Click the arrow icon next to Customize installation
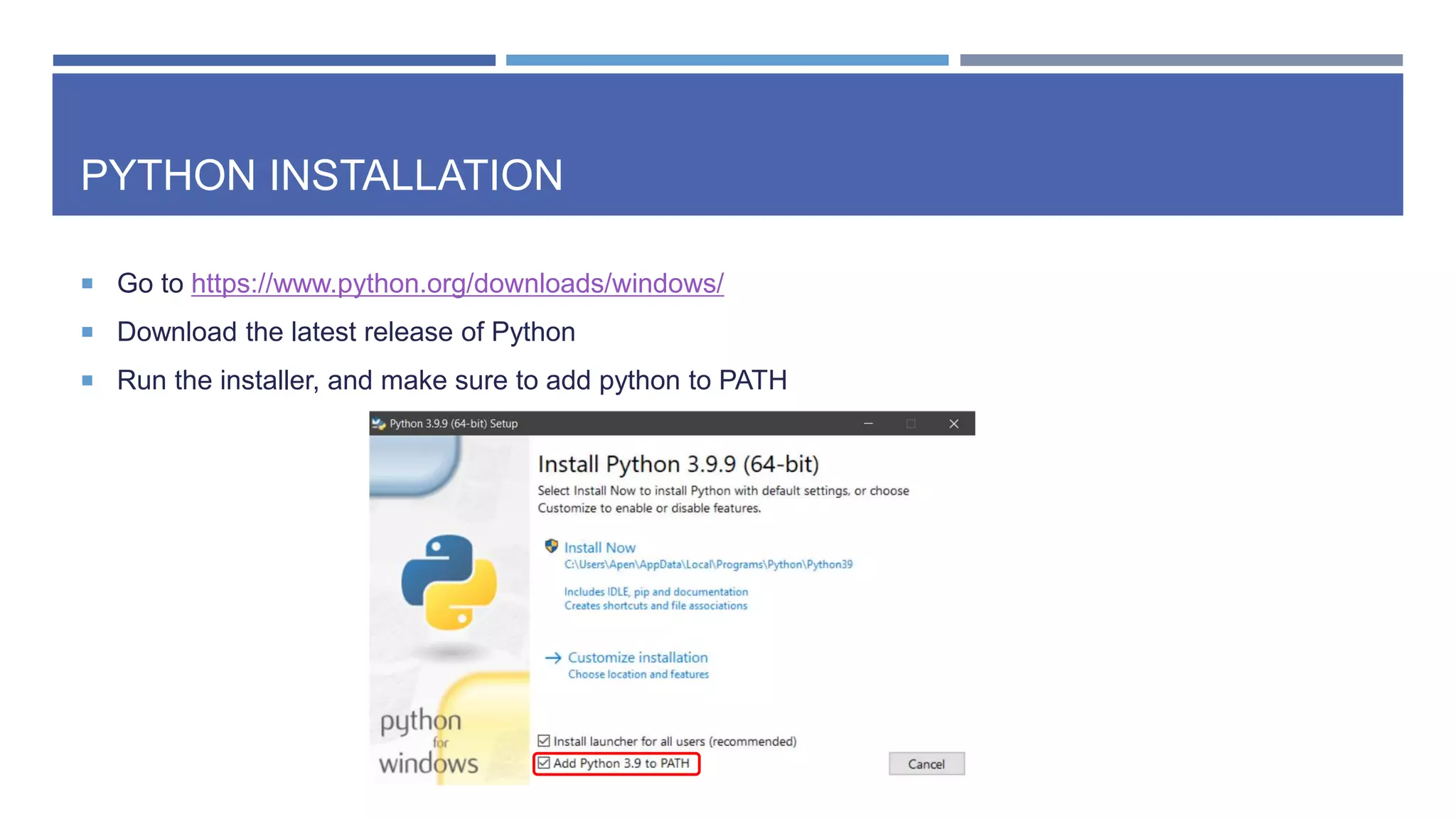The height and width of the screenshot is (819, 1456). pyautogui.click(x=553, y=658)
